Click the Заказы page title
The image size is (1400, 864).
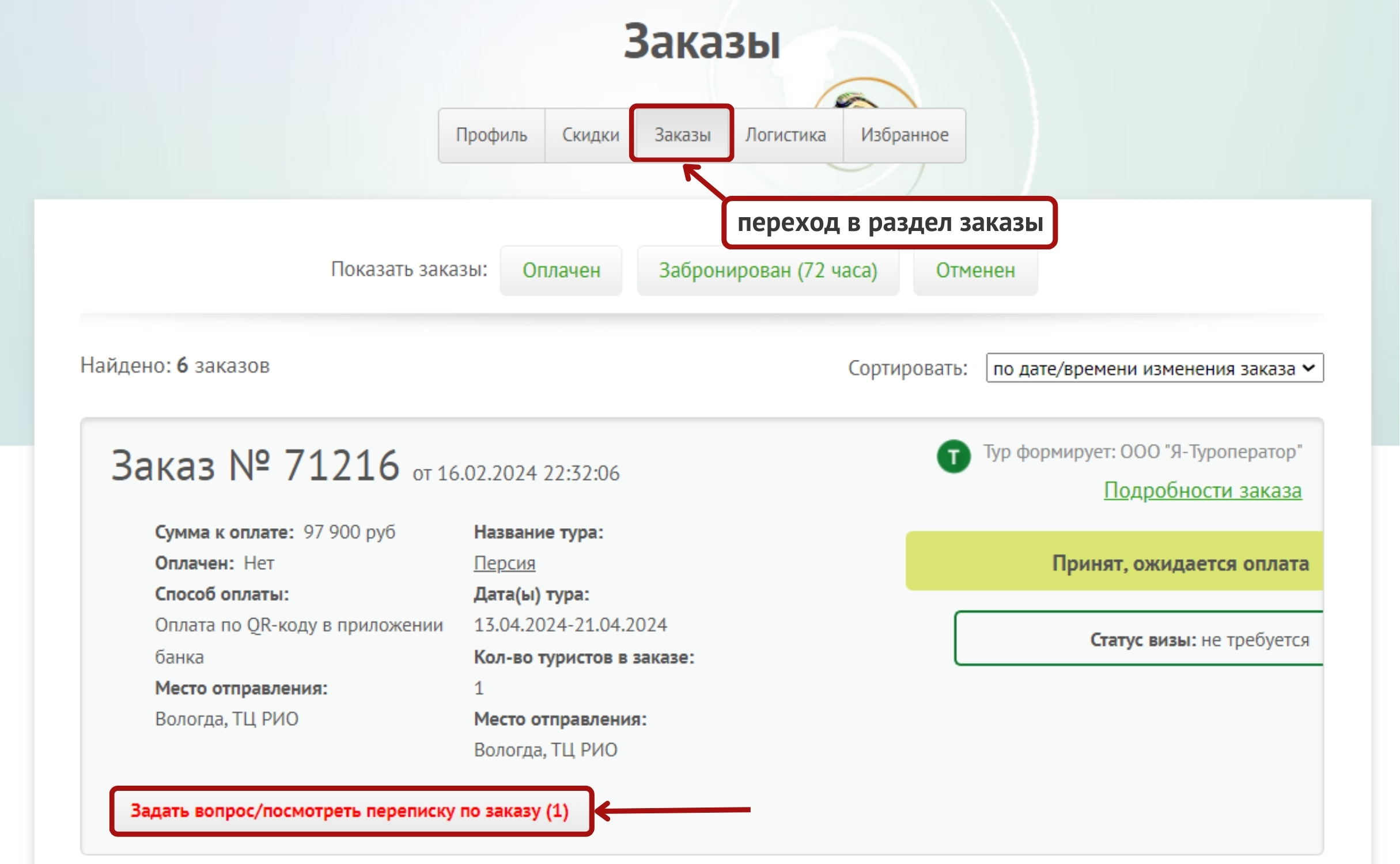[x=702, y=42]
